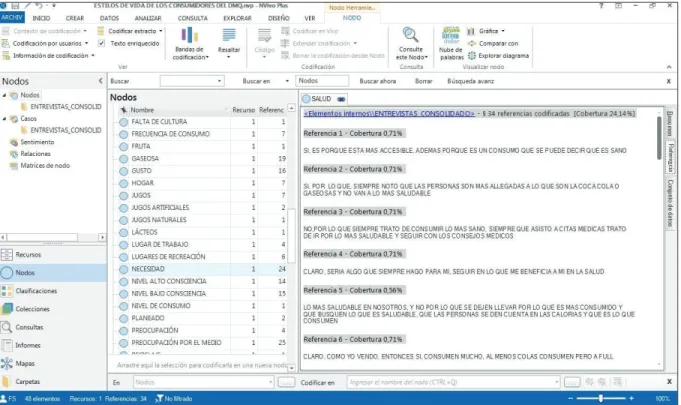Switch to the ANALIZAR ribbon tab
Viewport: 681px width, 405px height.
tap(148, 18)
